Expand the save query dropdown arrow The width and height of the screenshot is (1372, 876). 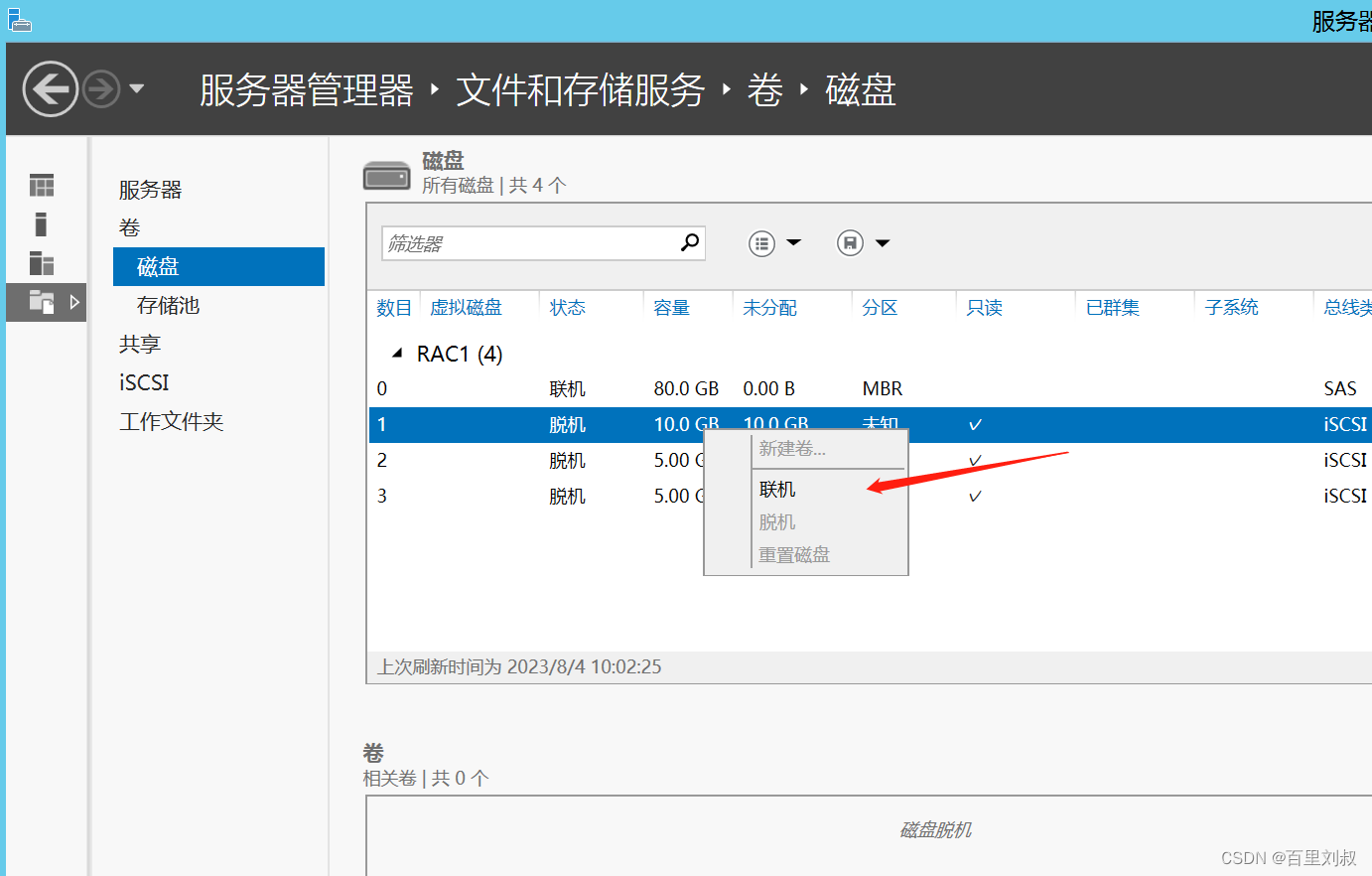(x=882, y=242)
